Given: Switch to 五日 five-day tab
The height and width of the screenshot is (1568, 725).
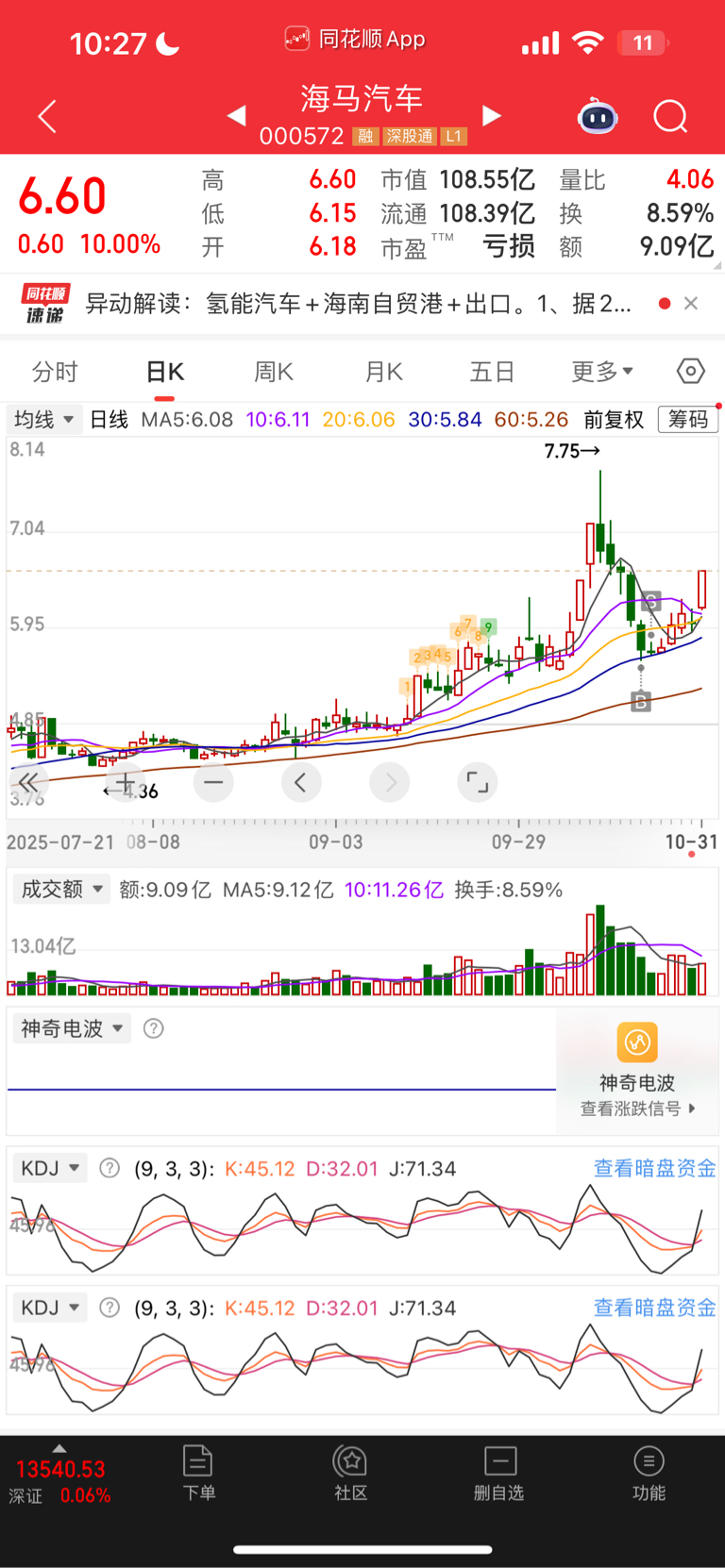Looking at the screenshot, I should click(x=492, y=372).
